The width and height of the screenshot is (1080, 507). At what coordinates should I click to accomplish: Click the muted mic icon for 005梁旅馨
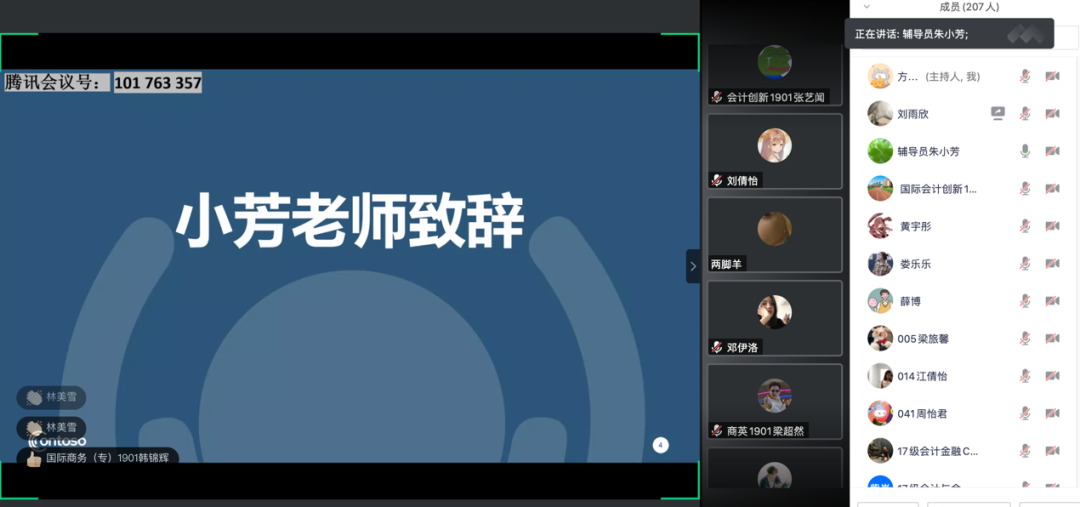click(1024, 339)
